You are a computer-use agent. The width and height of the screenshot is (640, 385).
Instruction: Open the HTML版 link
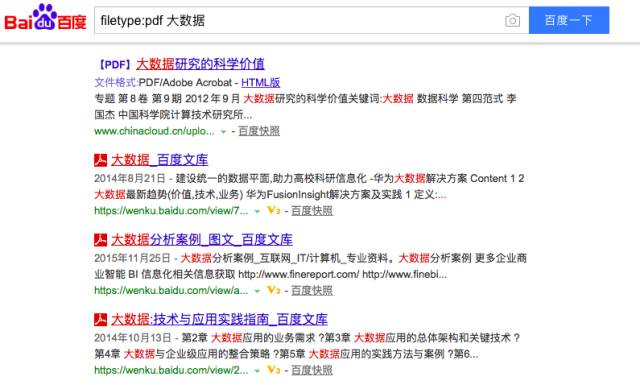260,82
